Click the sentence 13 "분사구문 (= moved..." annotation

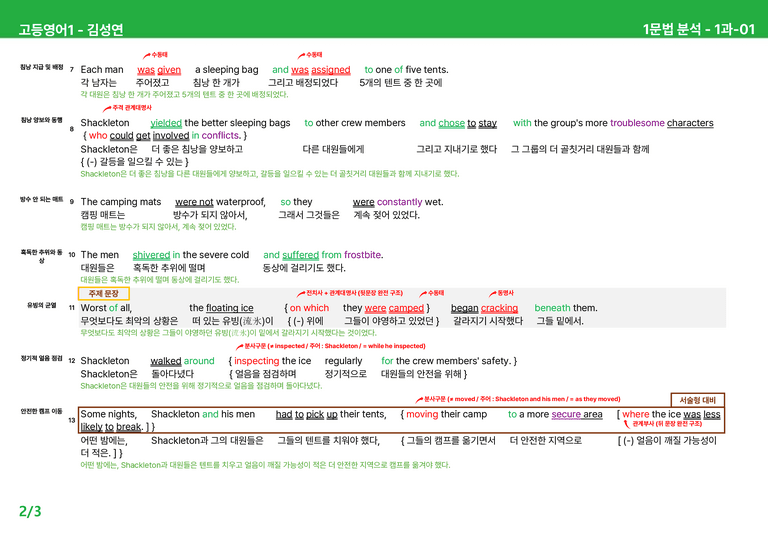[522, 399]
